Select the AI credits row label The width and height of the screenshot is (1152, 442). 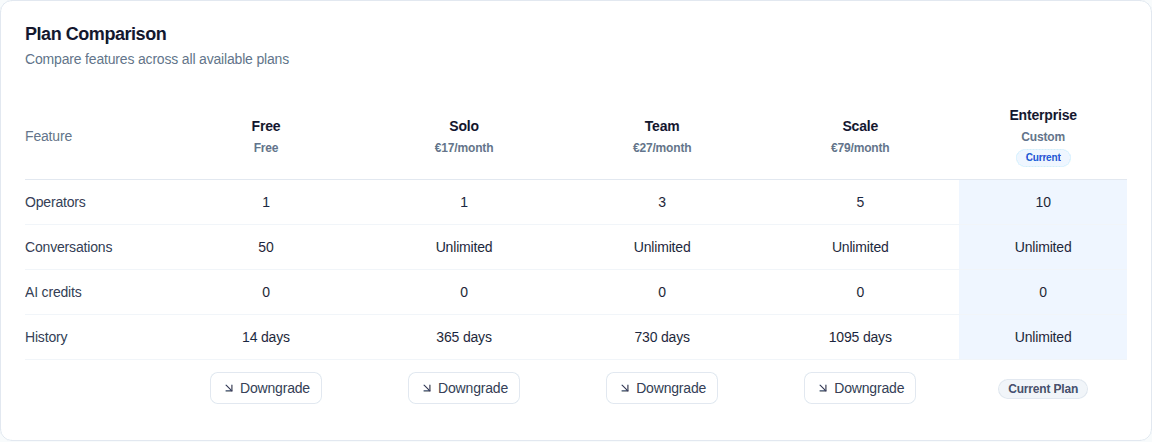pyautogui.click(x=53, y=292)
